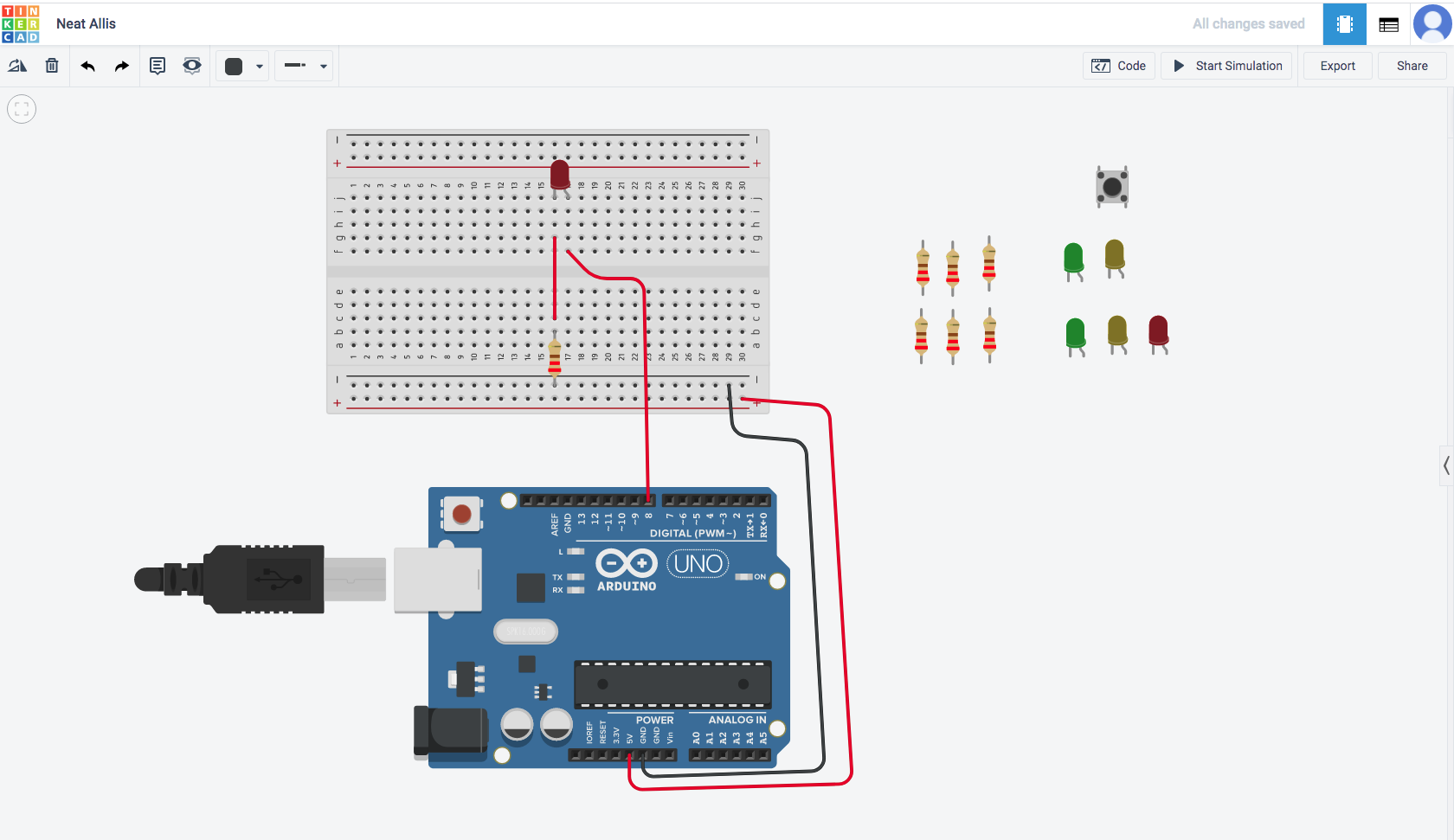
Task: Undo the last action
Action: 87,66
